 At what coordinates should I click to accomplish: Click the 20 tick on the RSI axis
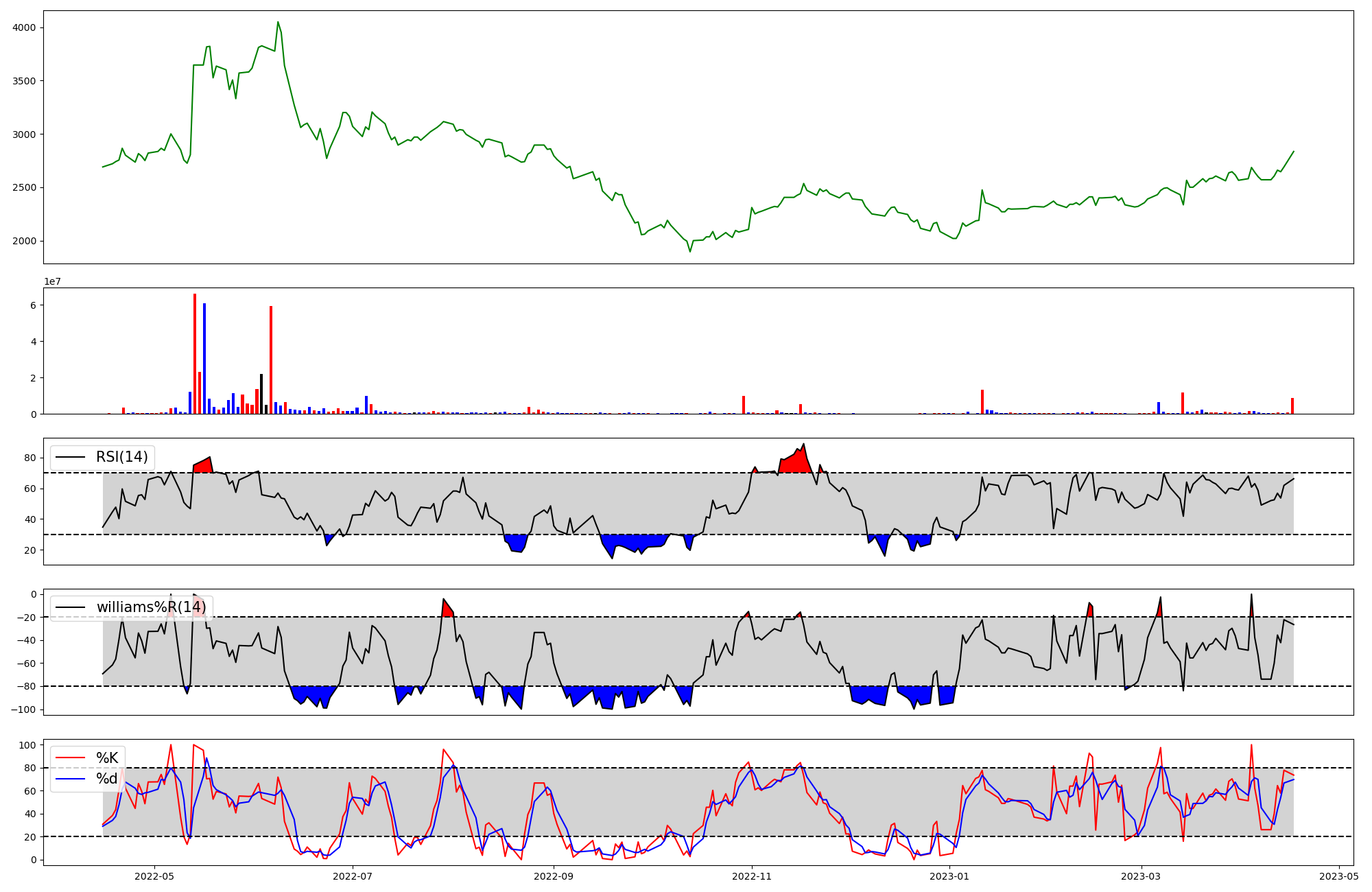coord(31,550)
